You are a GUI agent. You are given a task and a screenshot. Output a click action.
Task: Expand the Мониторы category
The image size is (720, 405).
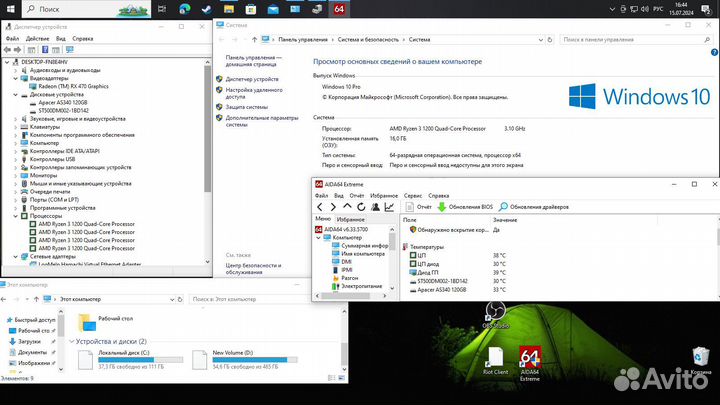tap(16, 175)
